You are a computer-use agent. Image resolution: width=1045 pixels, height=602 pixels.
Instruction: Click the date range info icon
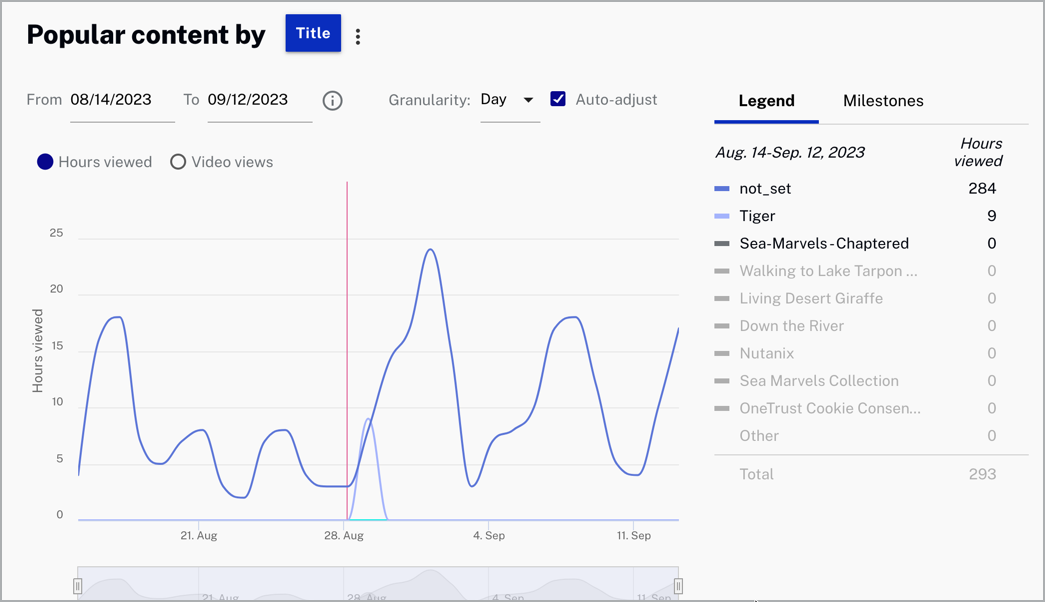pyautogui.click(x=333, y=100)
